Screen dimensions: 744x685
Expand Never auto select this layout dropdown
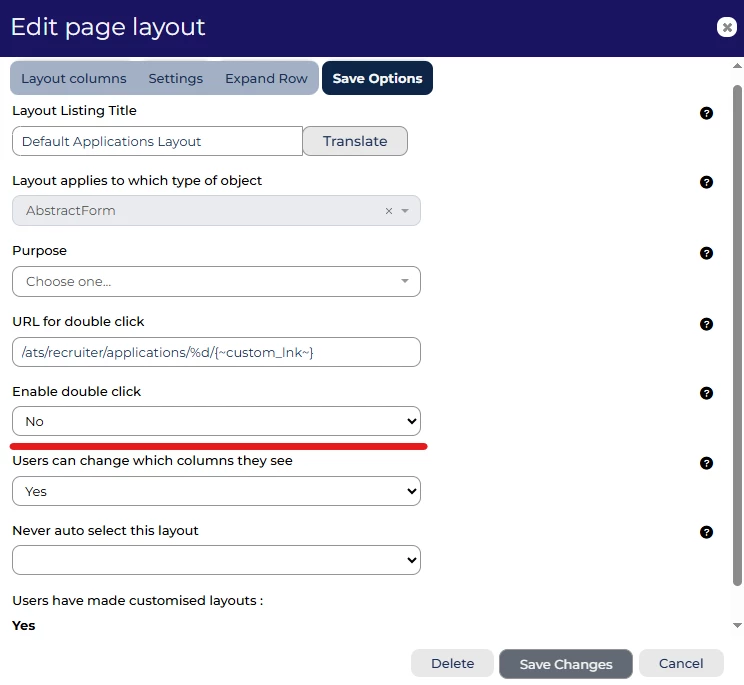216,560
